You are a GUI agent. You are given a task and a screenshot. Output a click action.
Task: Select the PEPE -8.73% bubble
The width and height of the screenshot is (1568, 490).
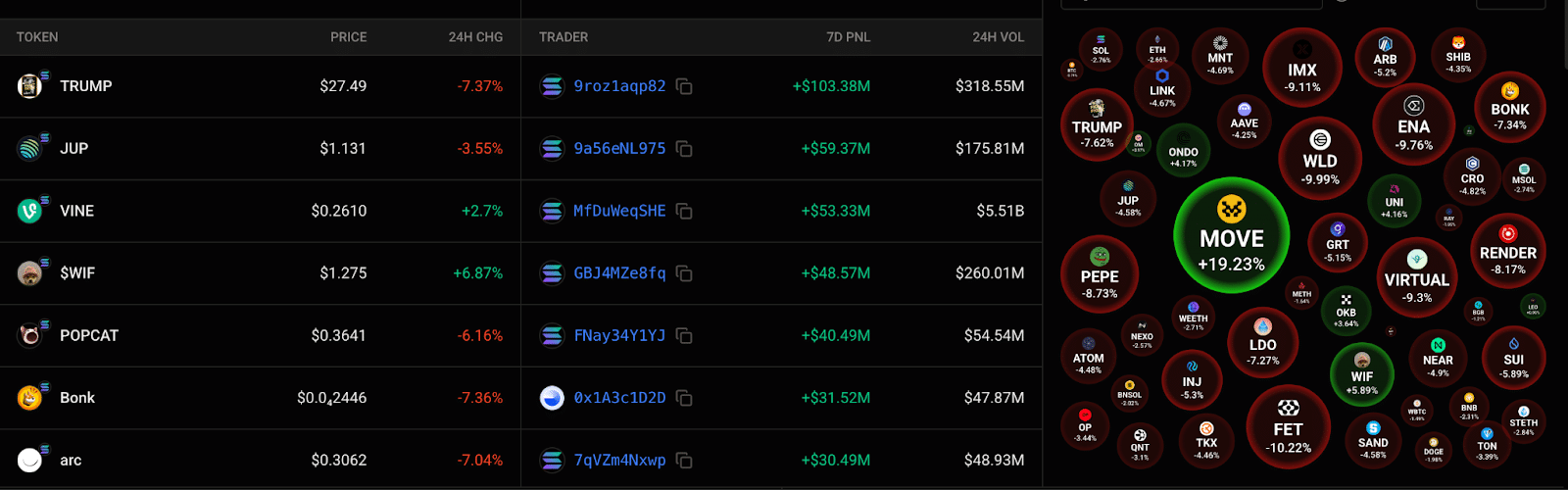(1100, 273)
